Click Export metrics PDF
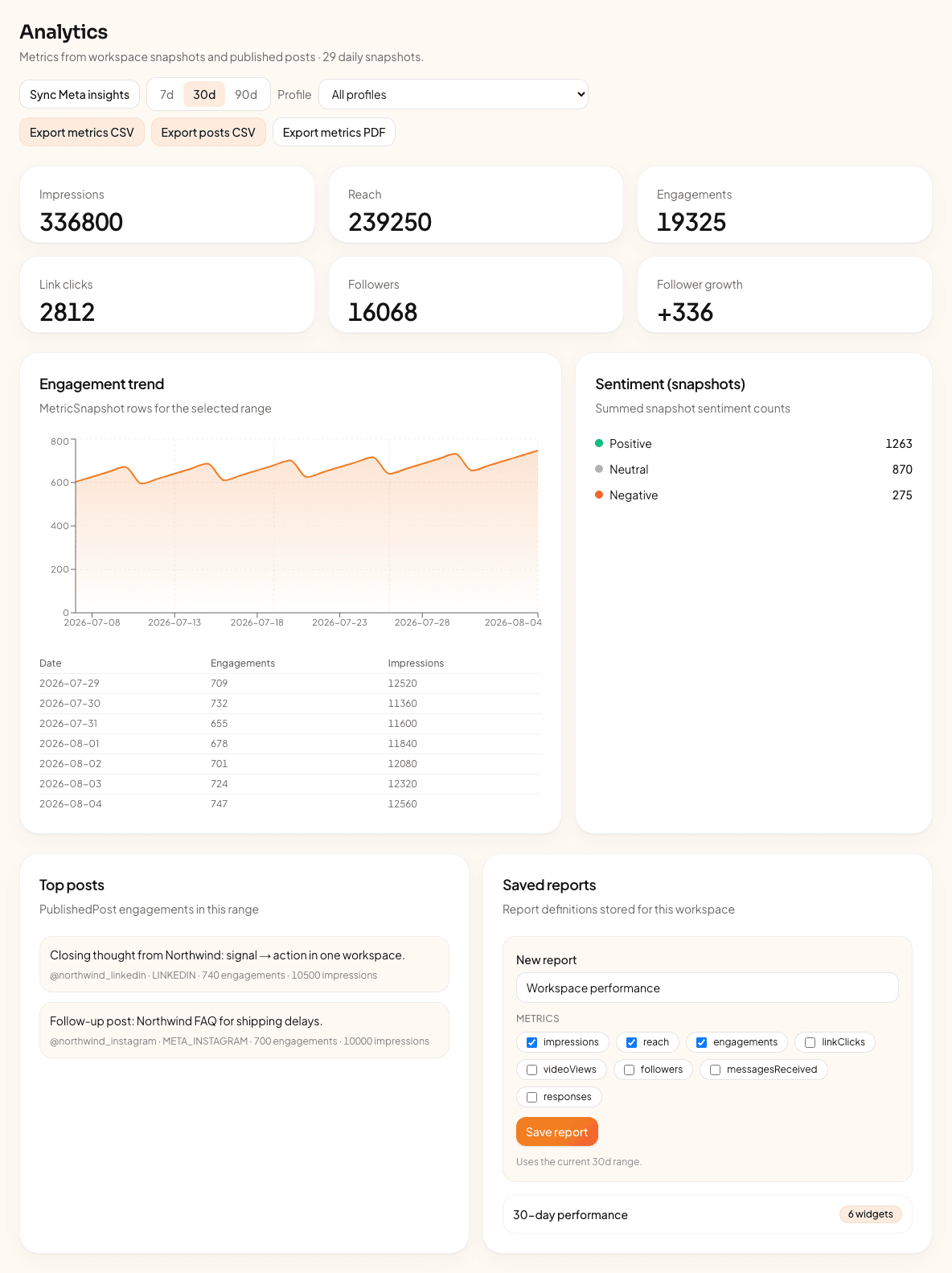 tap(334, 133)
